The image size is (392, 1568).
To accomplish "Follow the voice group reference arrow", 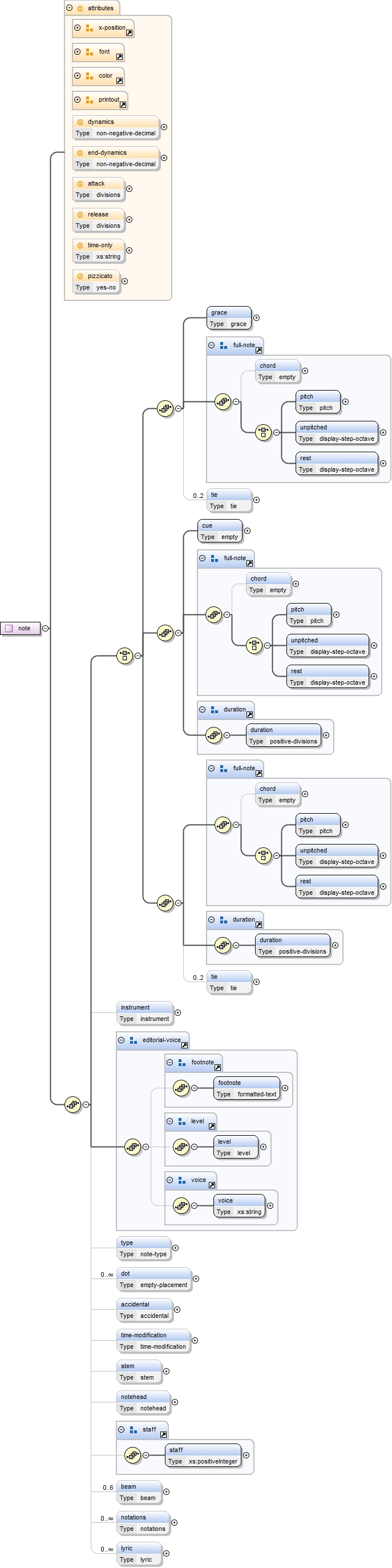I will [x=212, y=1185].
